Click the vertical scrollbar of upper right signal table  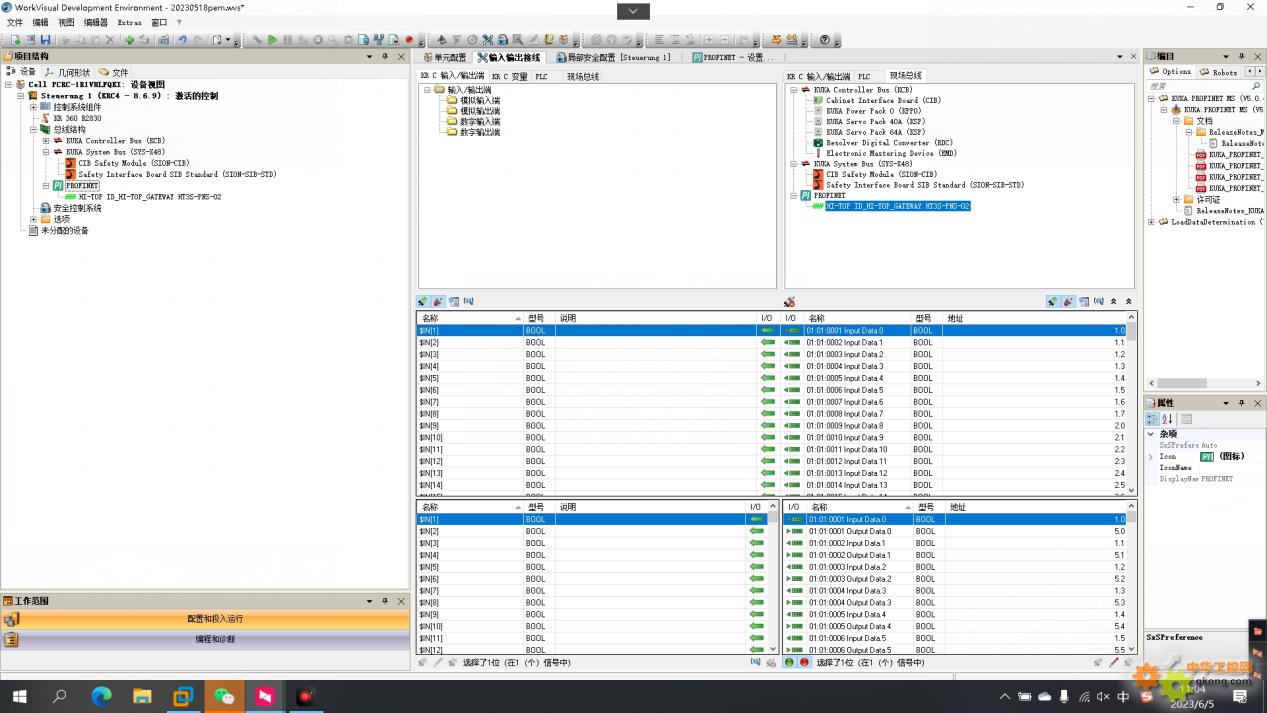pyautogui.click(x=1132, y=404)
